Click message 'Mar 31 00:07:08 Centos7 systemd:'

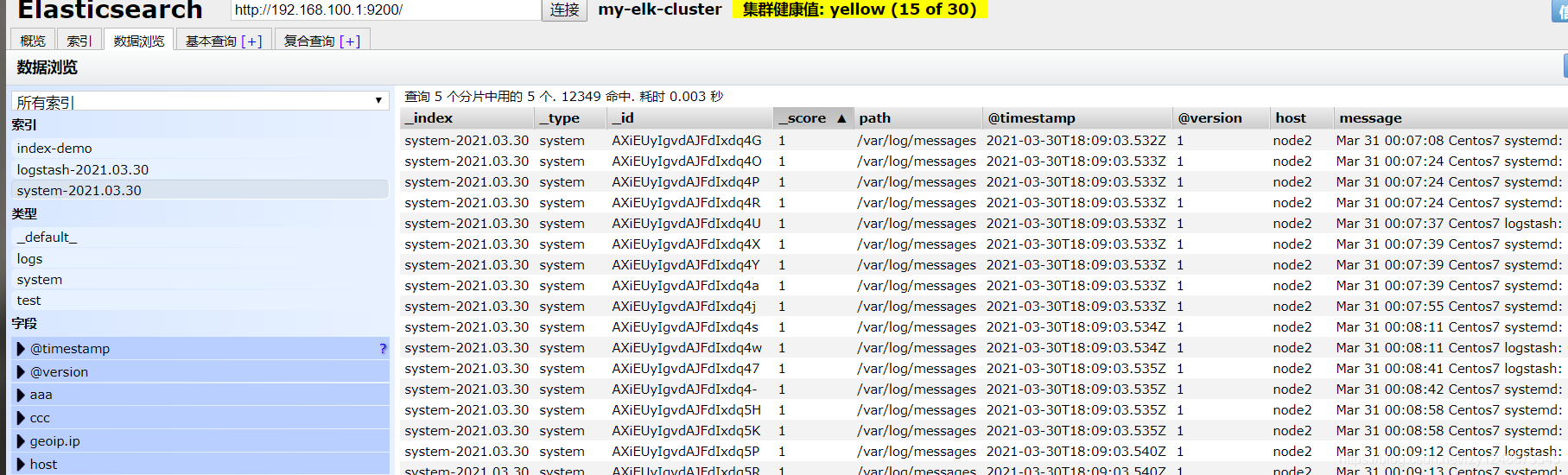point(1449,140)
